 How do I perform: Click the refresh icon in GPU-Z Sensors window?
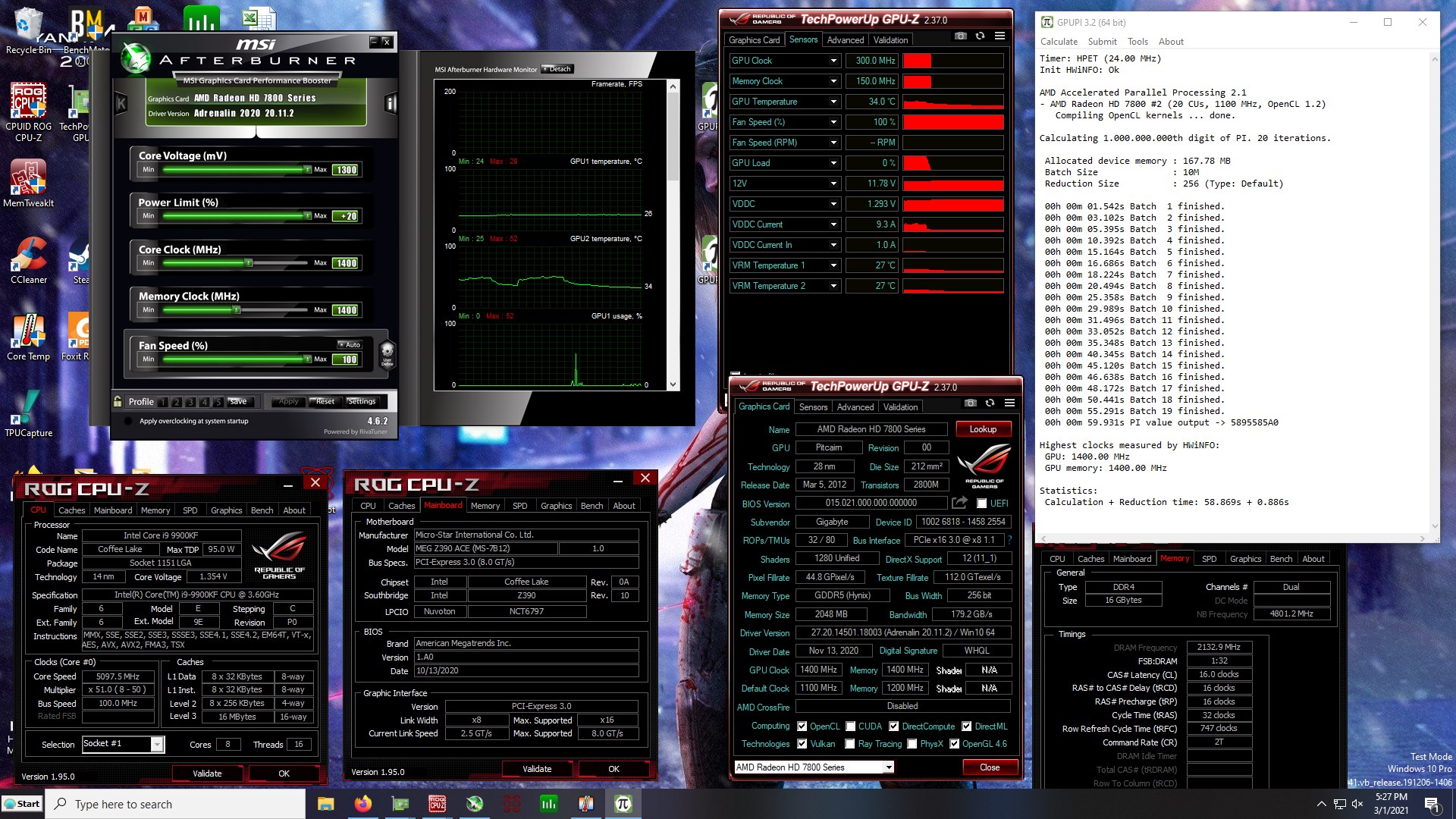[x=980, y=36]
